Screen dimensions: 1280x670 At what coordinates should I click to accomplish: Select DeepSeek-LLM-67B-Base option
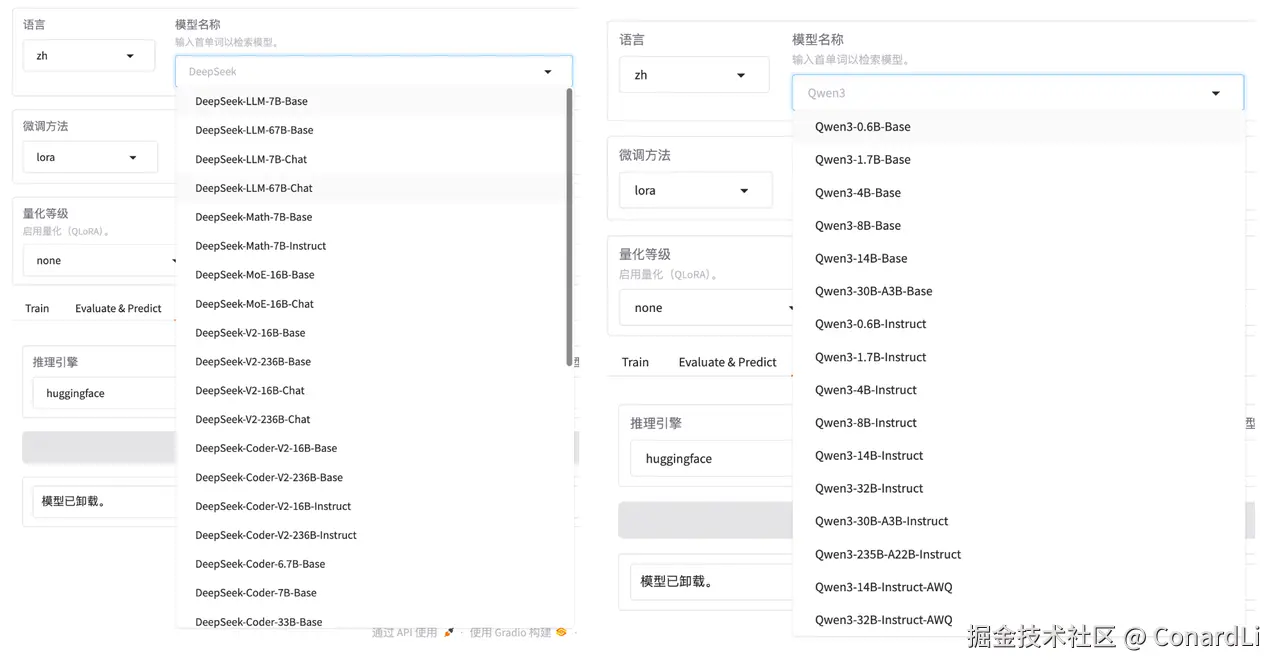371,130
